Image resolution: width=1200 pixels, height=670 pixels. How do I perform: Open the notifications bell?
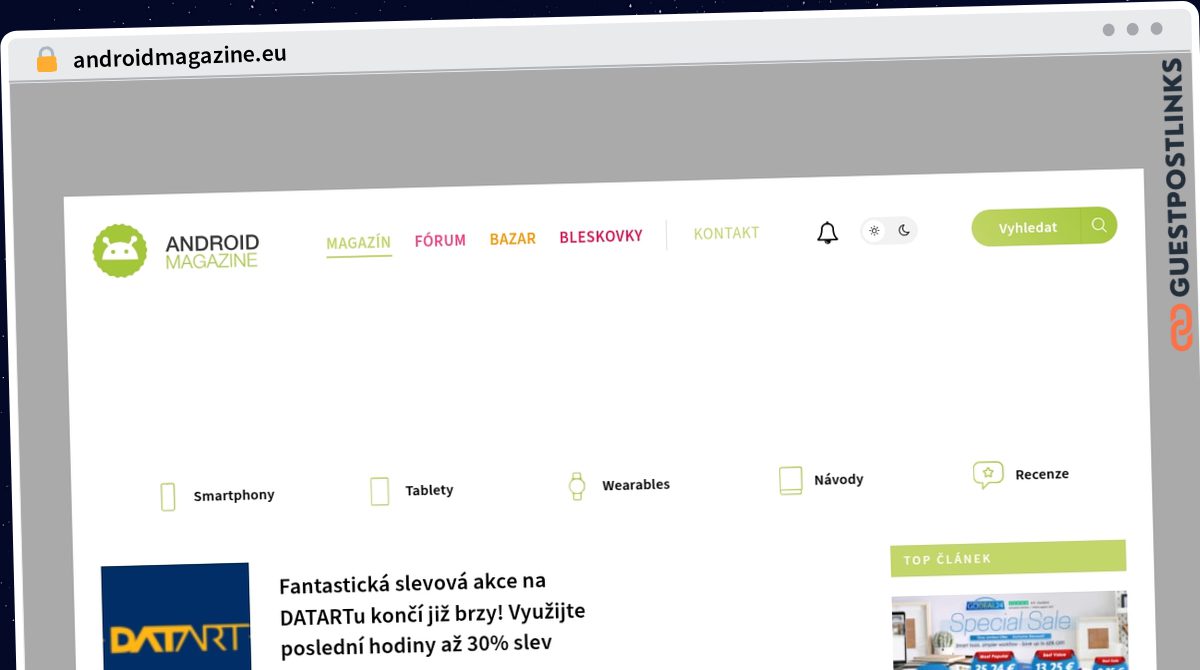(x=827, y=233)
